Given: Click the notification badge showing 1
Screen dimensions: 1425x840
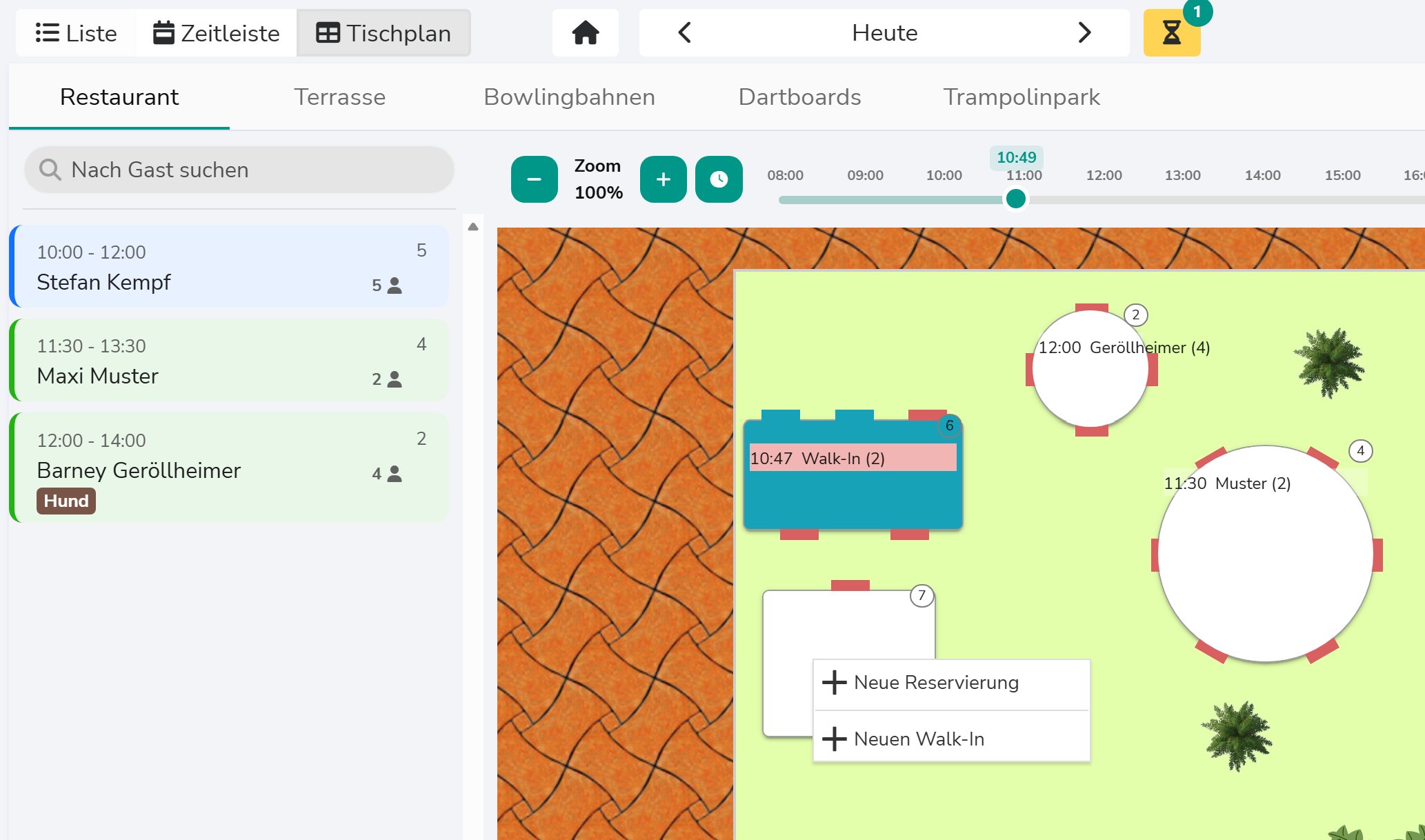Looking at the screenshot, I should [1197, 12].
